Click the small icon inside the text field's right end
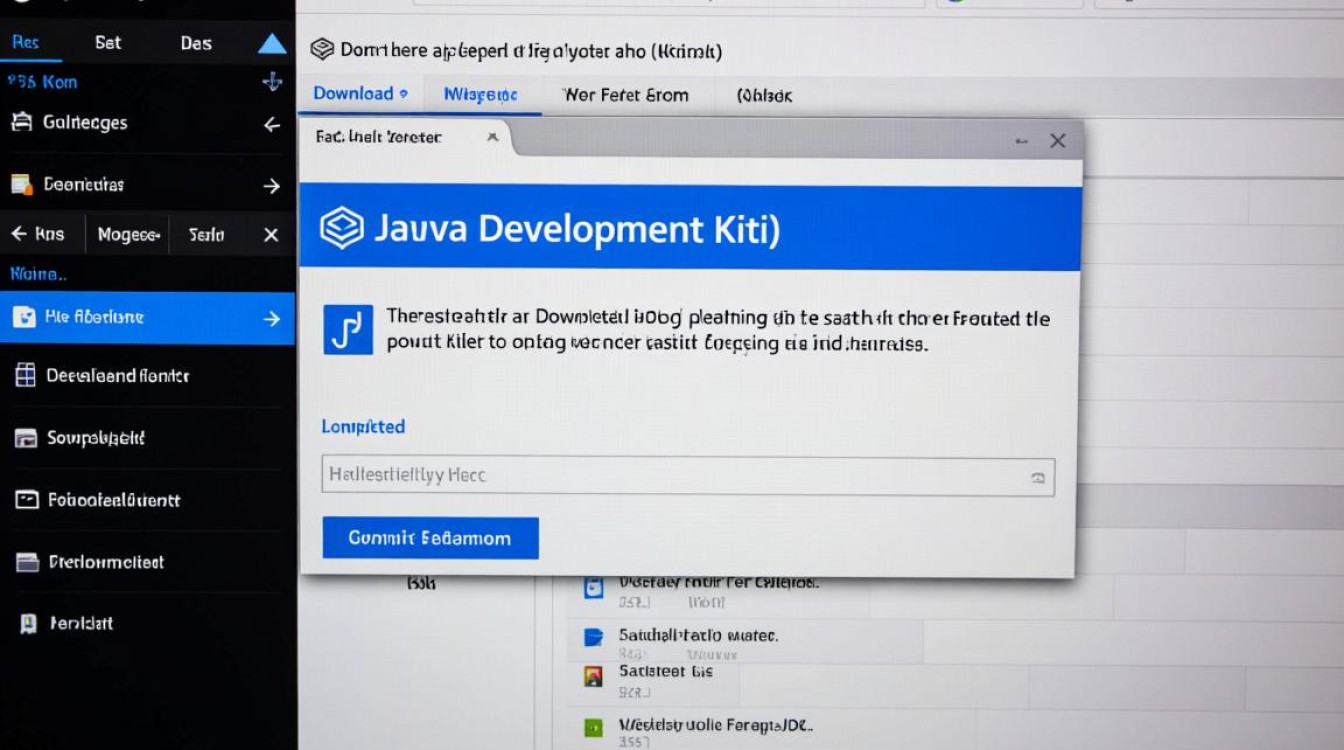The image size is (1344, 750). click(x=1037, y=477)
